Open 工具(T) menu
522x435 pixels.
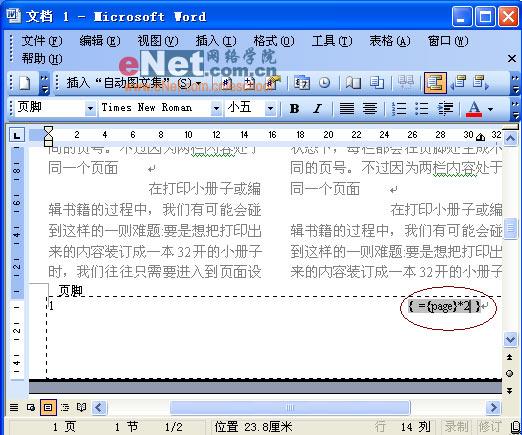pyautogui.click(x=332, y=41)
